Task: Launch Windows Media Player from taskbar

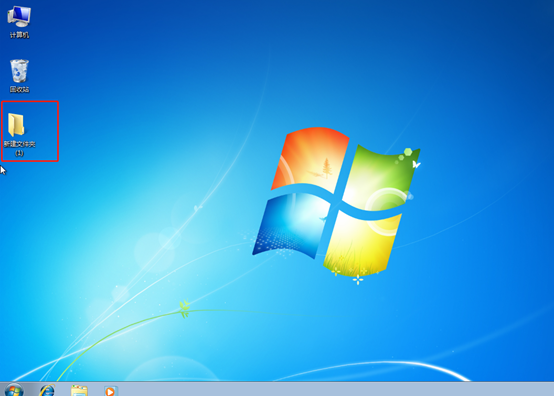Action: pos(111,391)
